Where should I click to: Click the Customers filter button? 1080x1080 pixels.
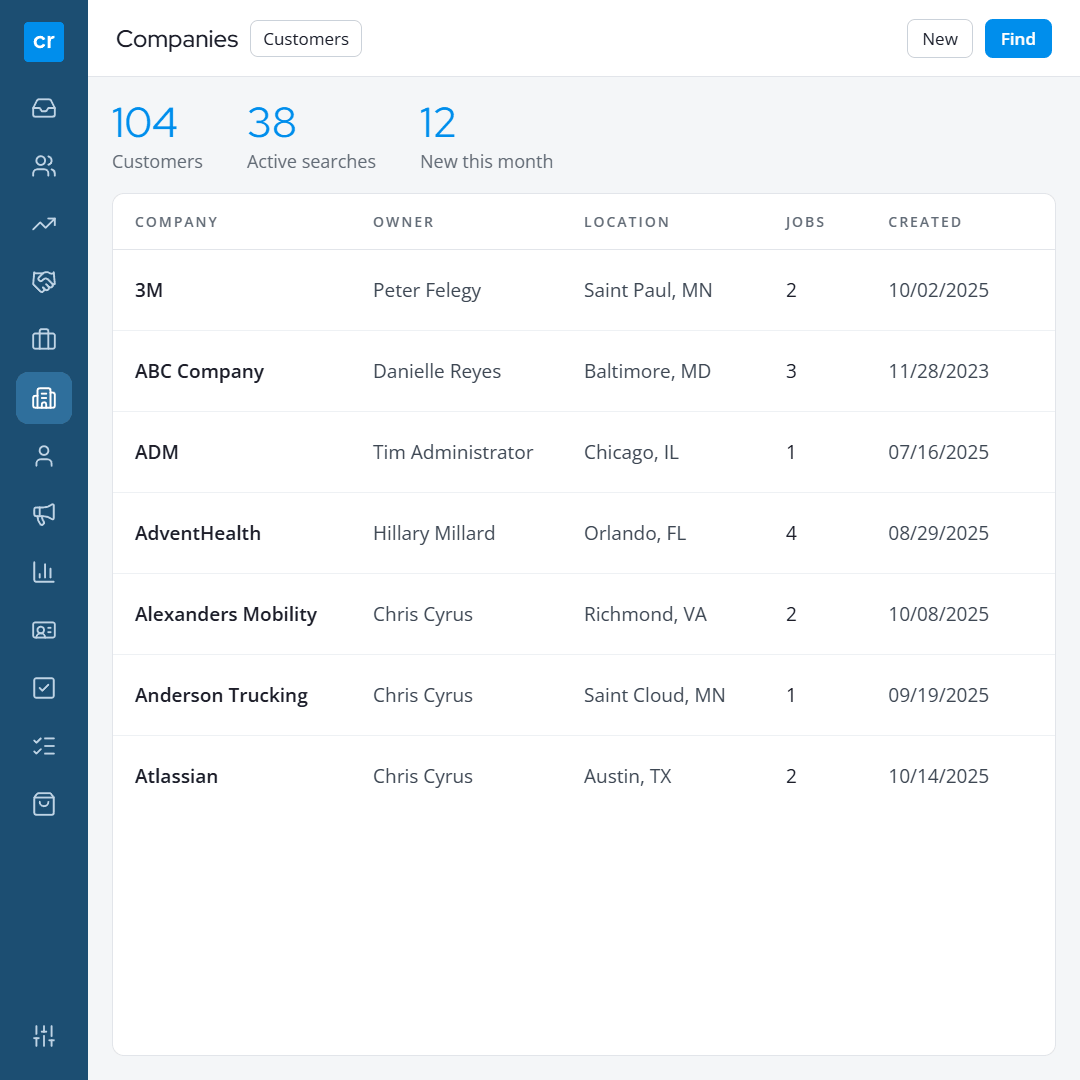point(306,39)
